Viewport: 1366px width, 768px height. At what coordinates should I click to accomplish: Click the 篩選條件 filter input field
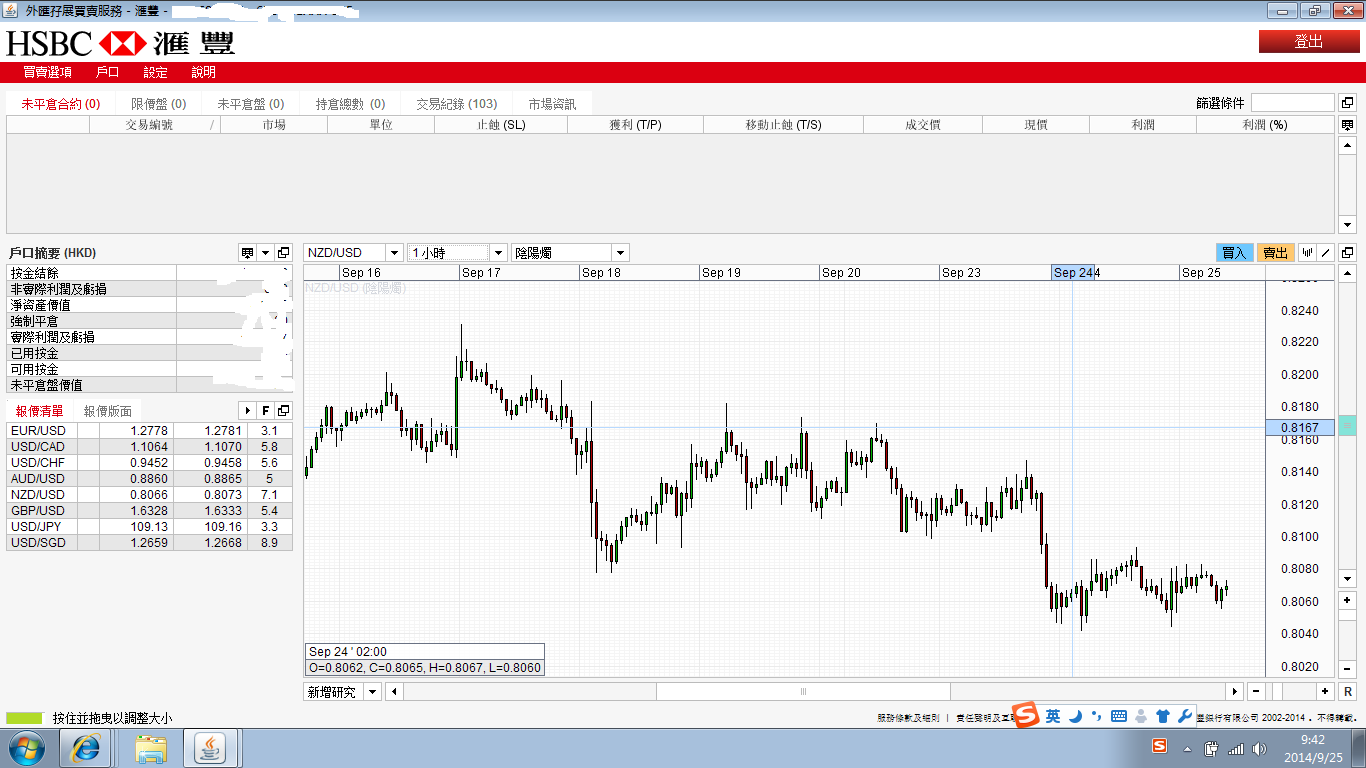point(1292,103)
